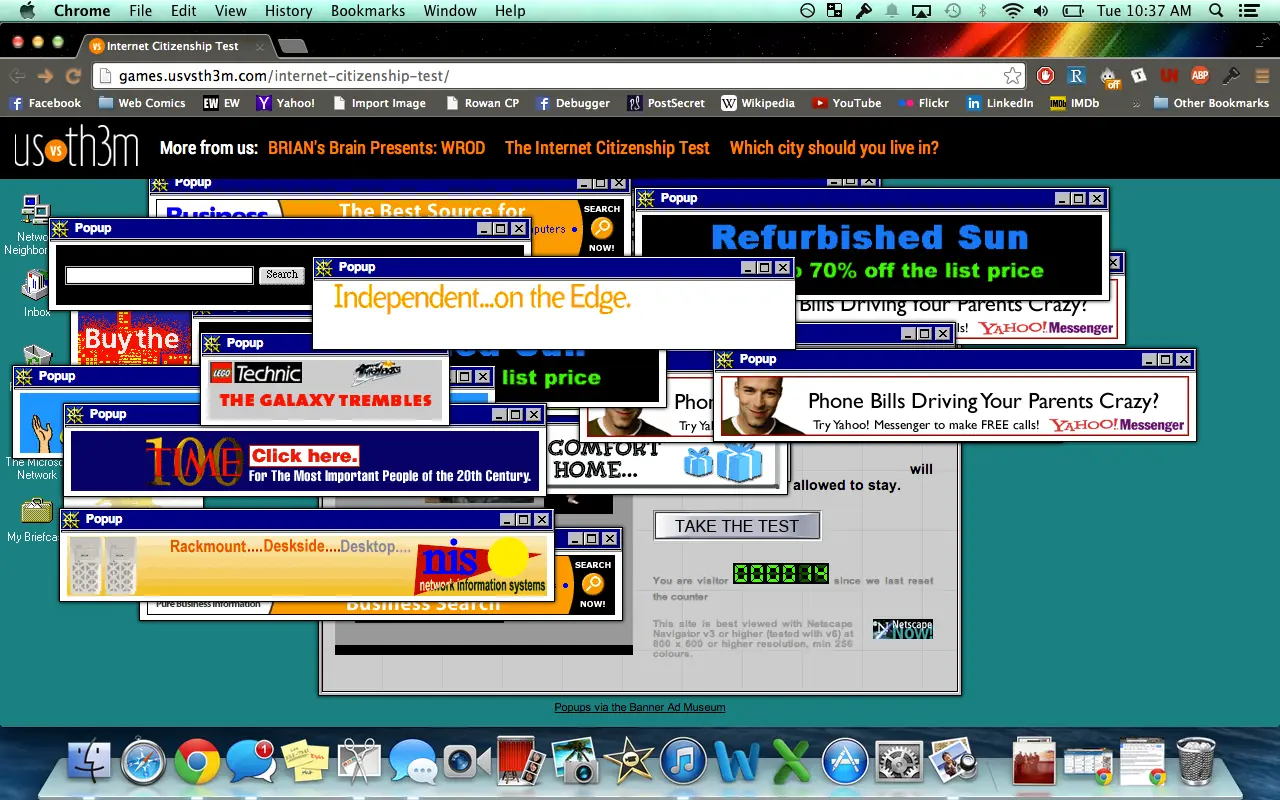
Task: Click the LEGO Technic Galaxy Trembles banner
Action: 325,389
